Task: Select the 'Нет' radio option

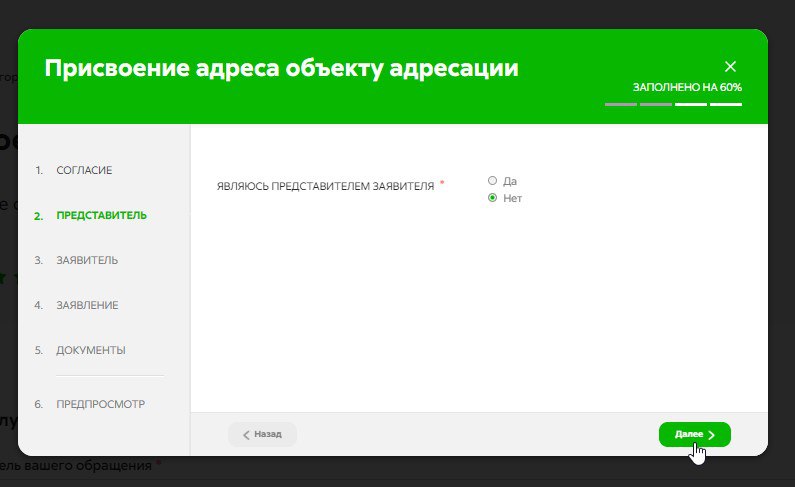Action: [x=492, y=198]
